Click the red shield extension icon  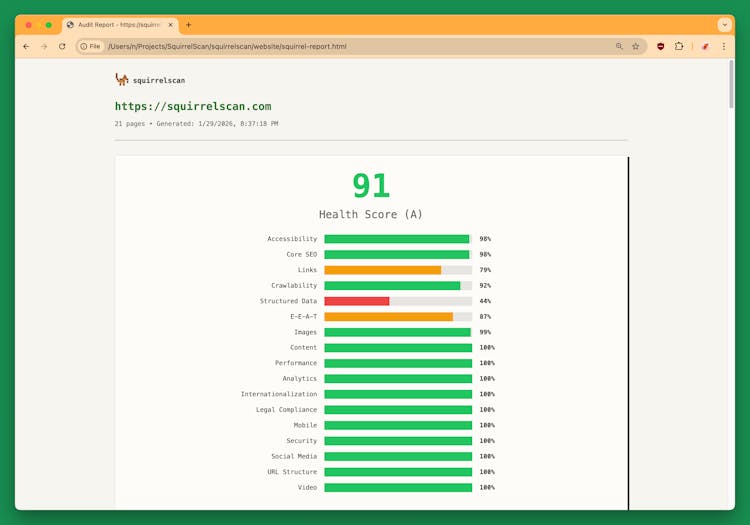[x=660, y=46]
